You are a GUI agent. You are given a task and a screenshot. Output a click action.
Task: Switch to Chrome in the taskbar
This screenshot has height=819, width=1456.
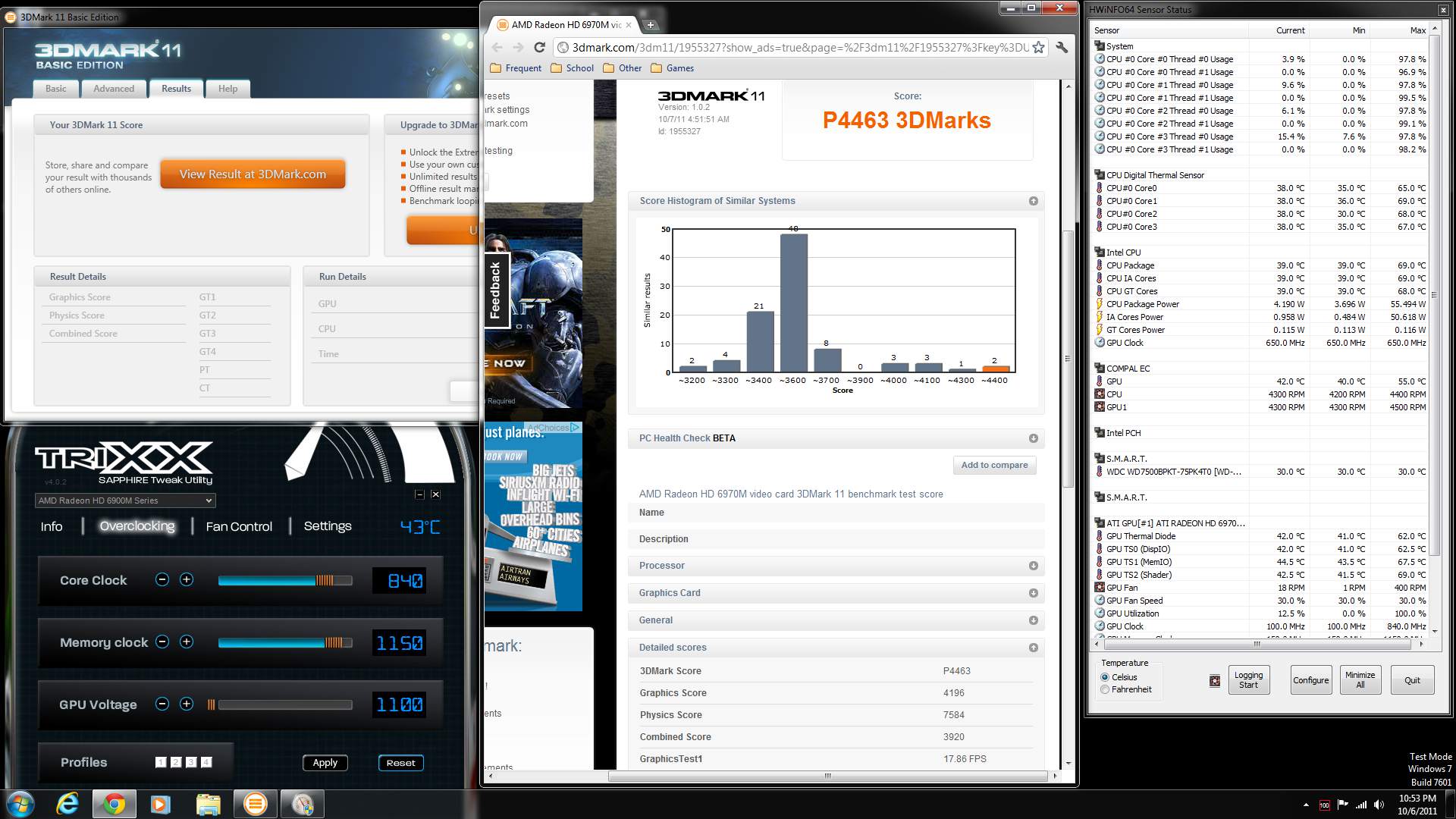point(115,804)
